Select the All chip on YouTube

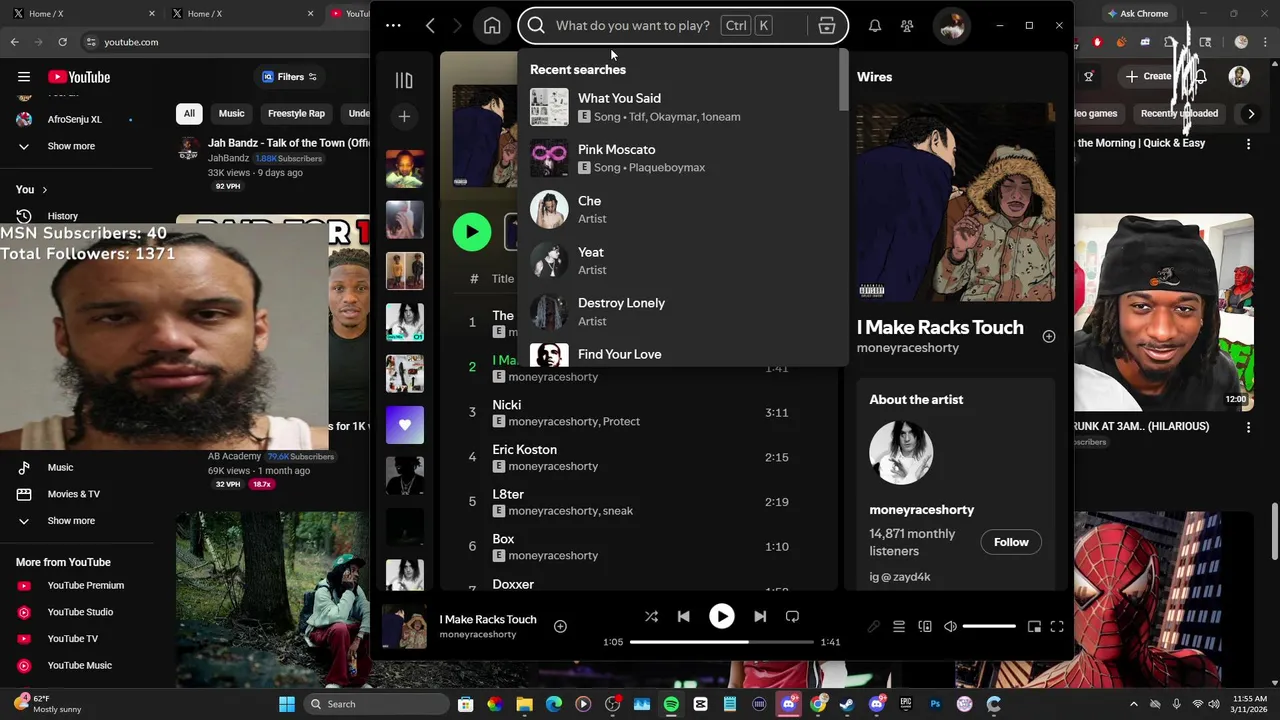point(189,114)
